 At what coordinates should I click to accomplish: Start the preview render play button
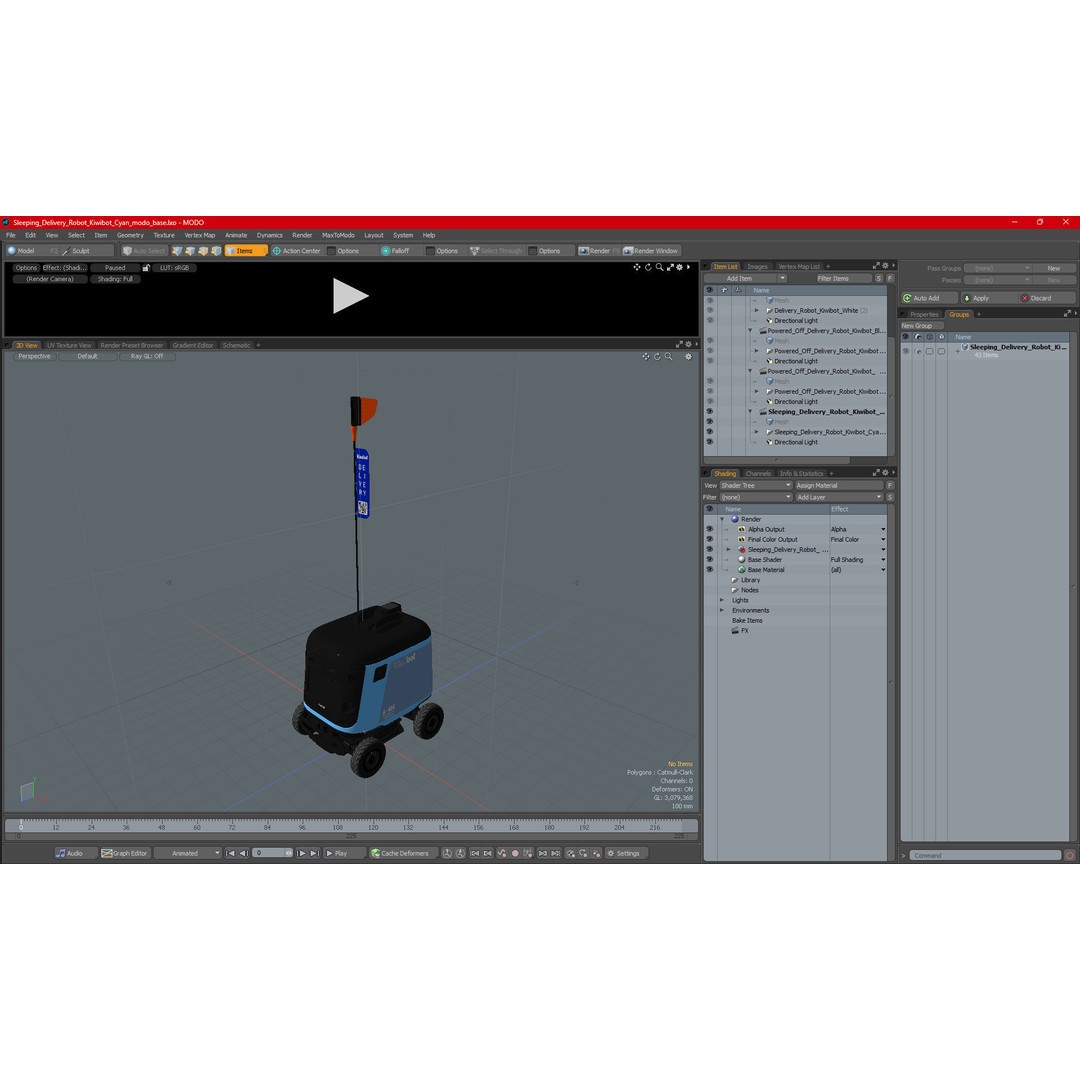point(350,296)
